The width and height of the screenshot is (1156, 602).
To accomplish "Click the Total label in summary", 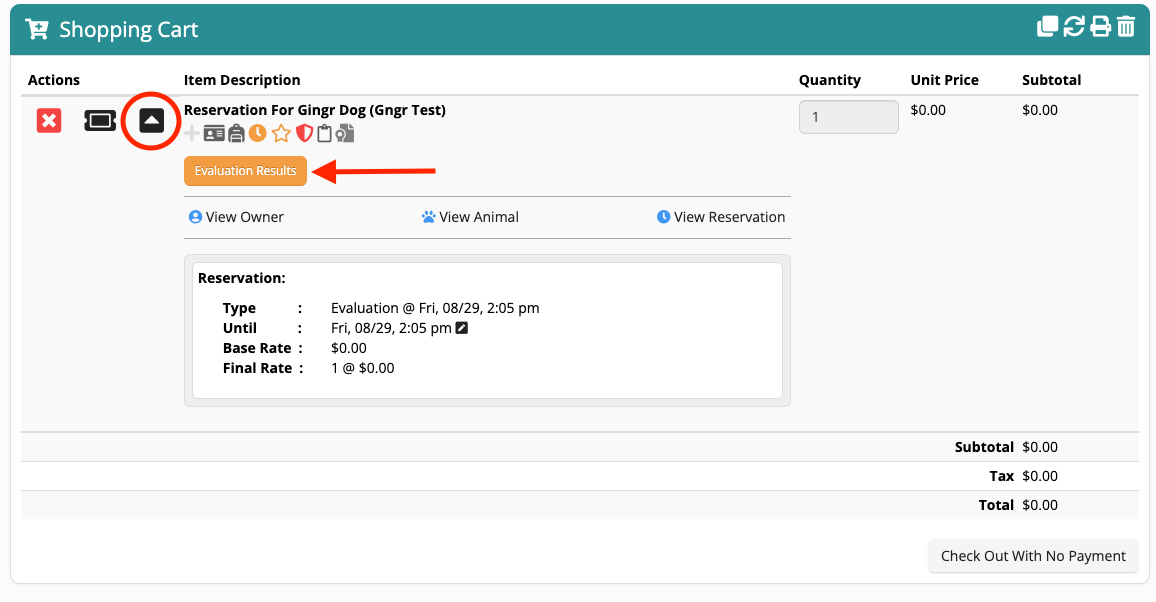I will [x=996, y=505].
